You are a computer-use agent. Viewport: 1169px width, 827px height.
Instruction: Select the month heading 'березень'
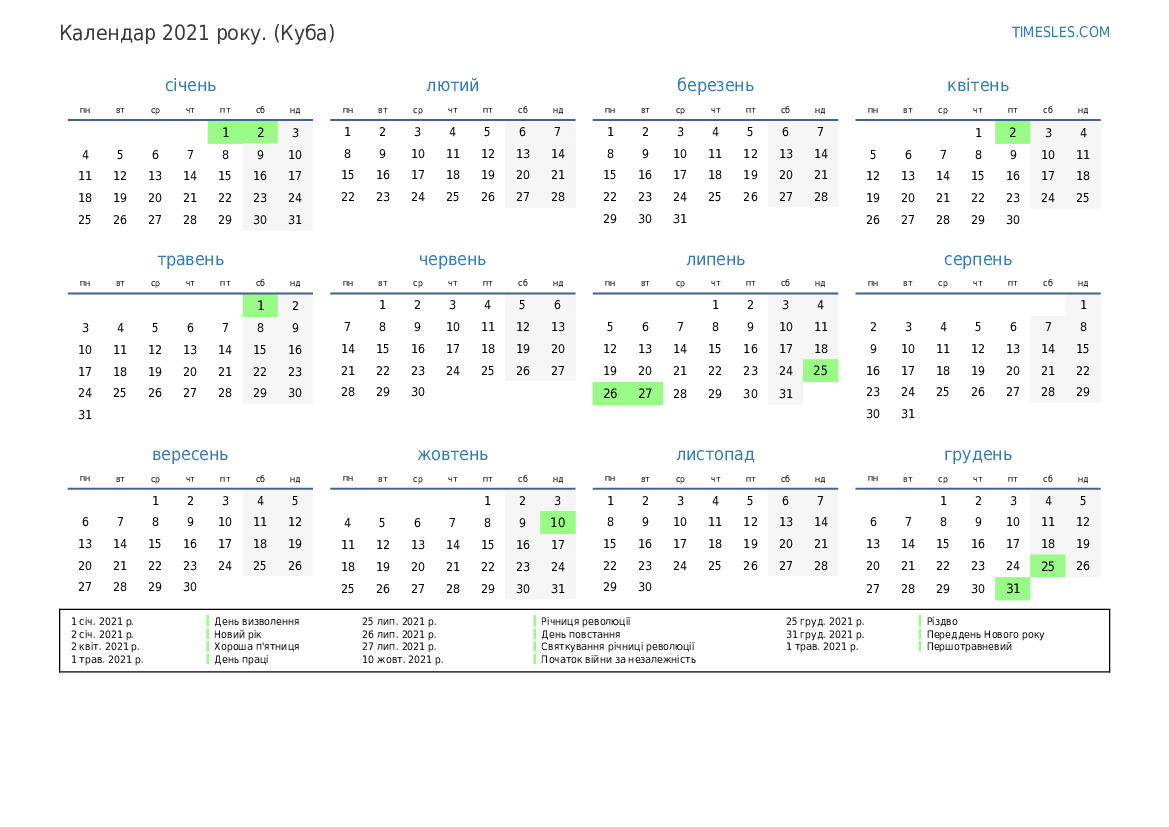(715, 85)
